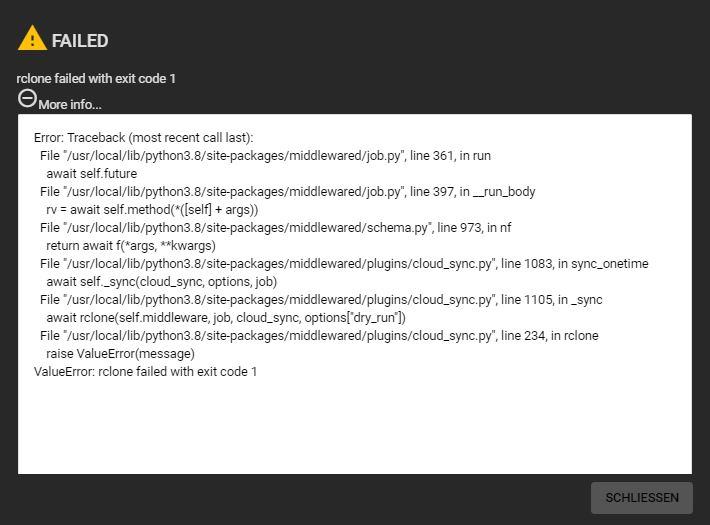
Task: Click the final "ValueError: rclone failed" line
Action: tap(145, 372)
